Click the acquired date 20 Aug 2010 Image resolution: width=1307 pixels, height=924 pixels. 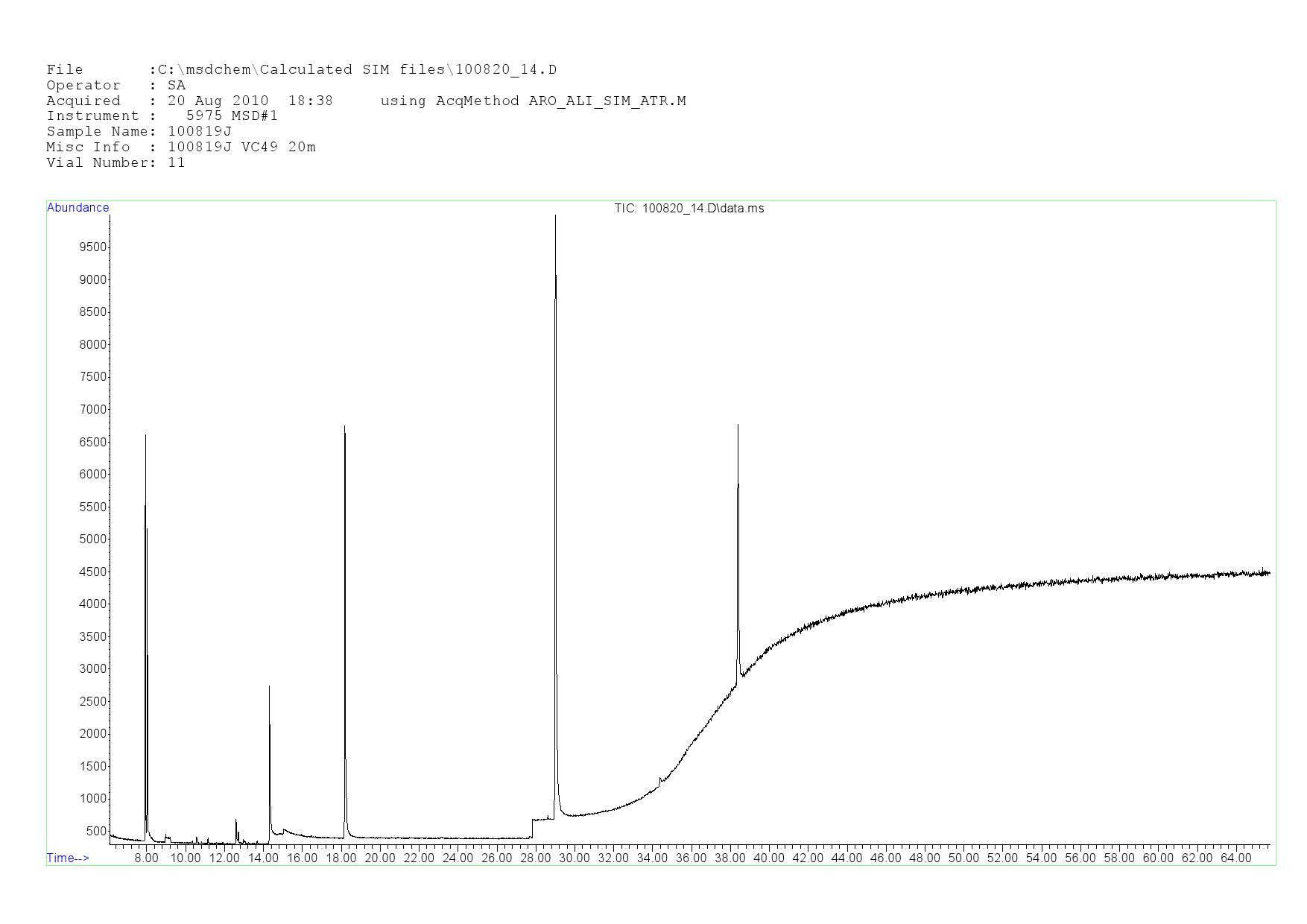point(218,101)
